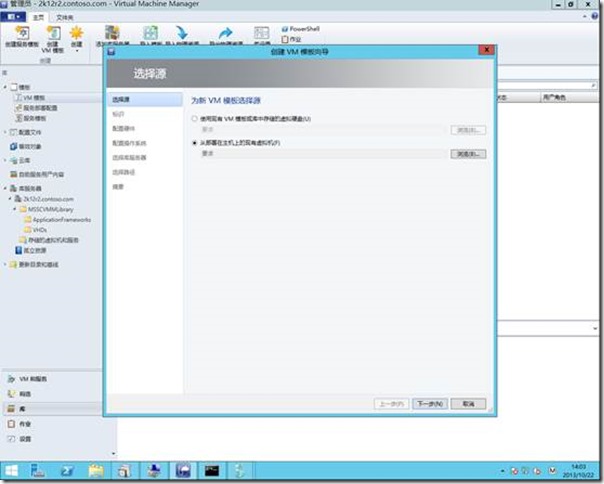
Task: Open the VHDs folder
Action: [36, 230]
